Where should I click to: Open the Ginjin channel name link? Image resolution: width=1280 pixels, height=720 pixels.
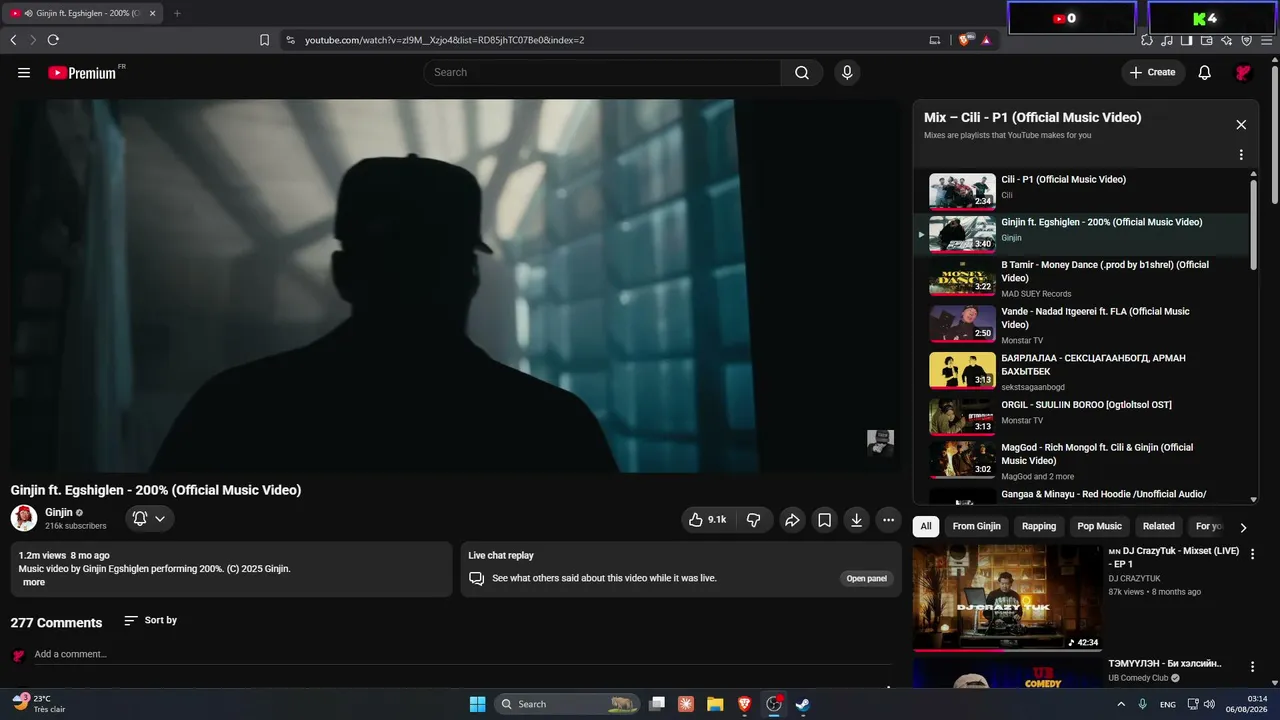click(x=59, y=513)
